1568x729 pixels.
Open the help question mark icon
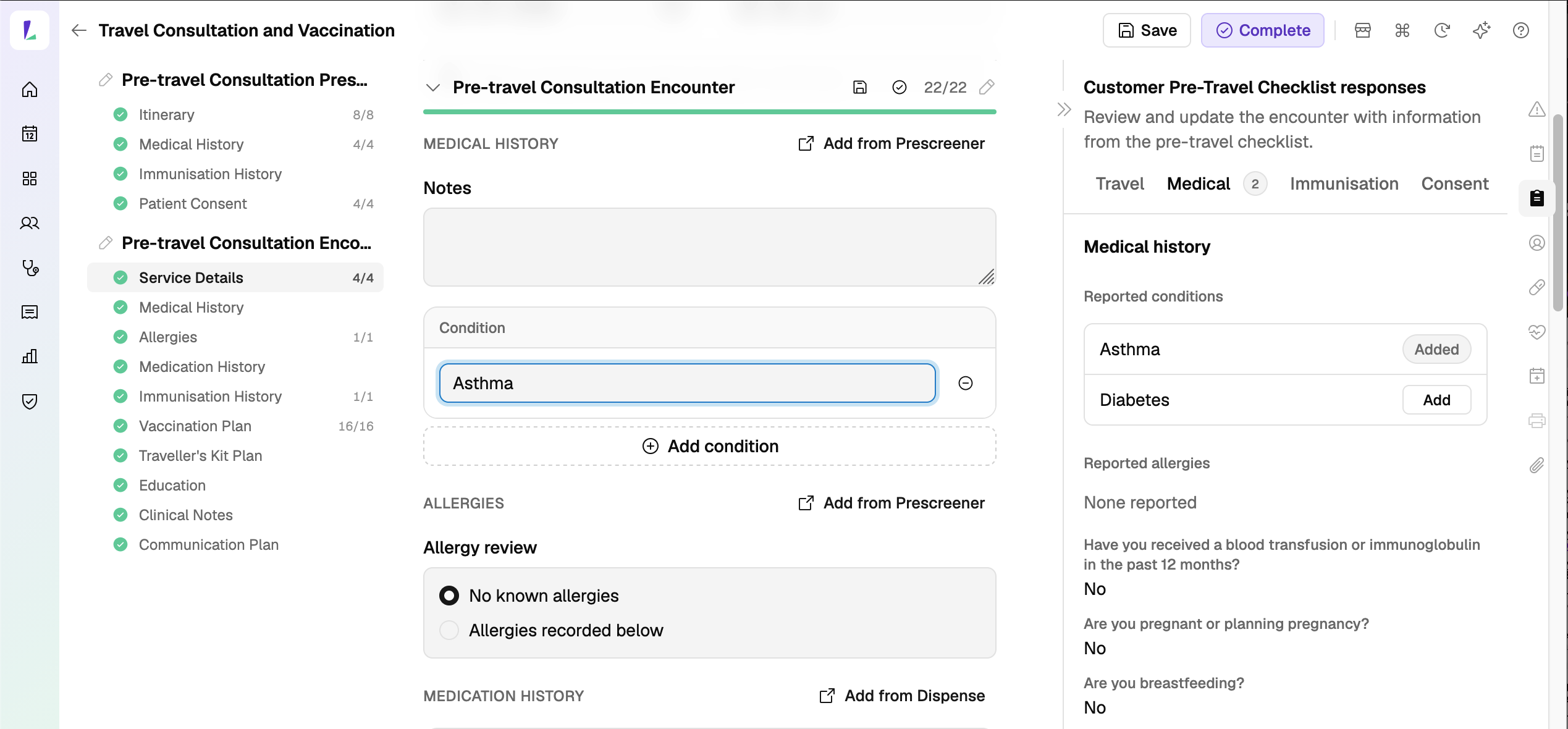coord(1521,30)
